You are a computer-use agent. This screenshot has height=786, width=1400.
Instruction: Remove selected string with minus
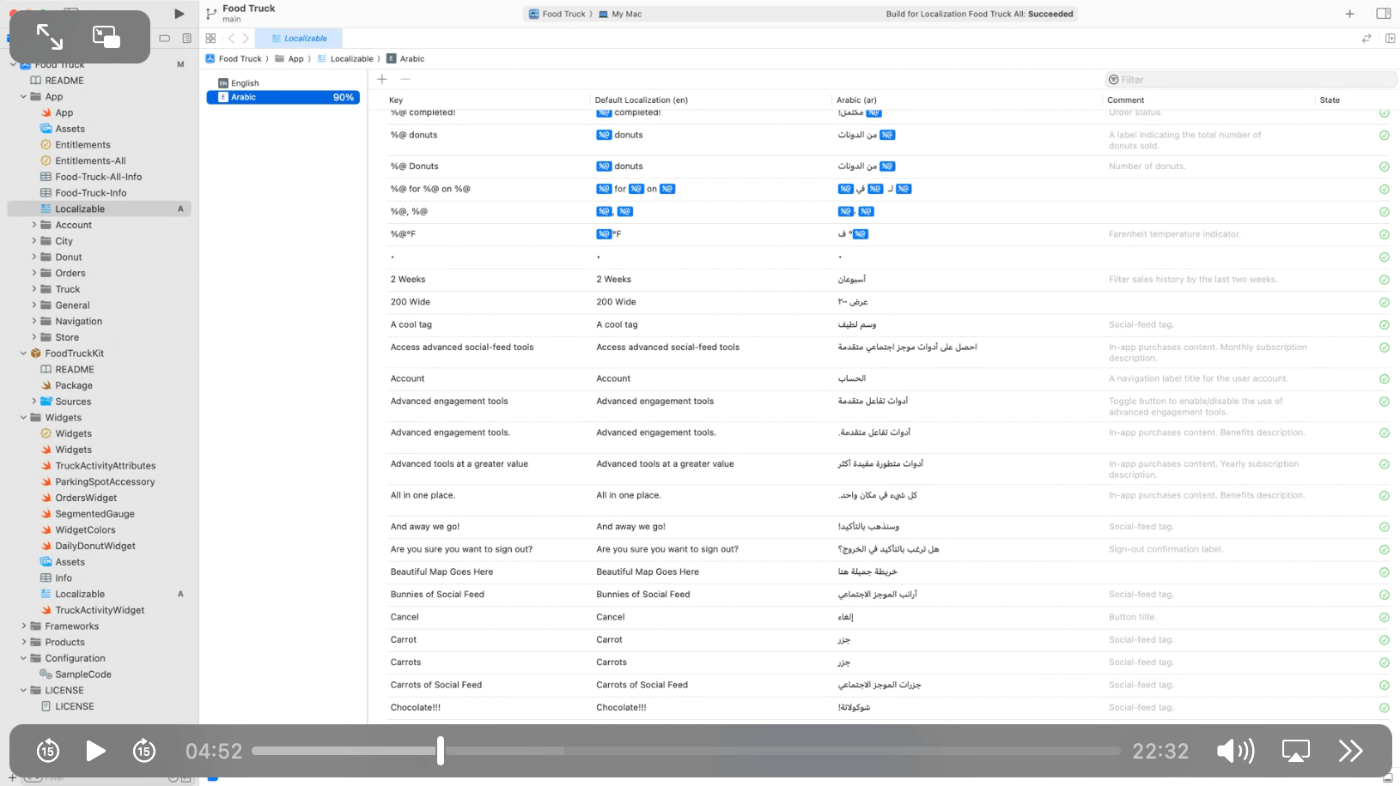(405, 79)
